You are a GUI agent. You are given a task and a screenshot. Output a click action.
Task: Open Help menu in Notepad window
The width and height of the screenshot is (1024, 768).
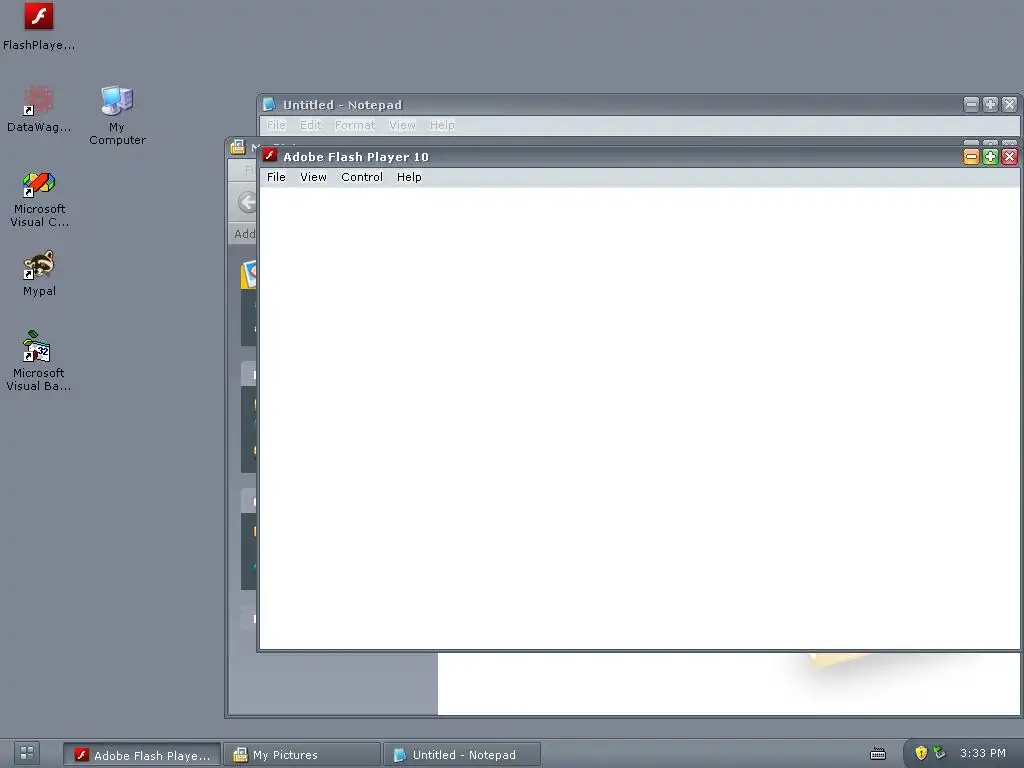click(x=442, y=125)
